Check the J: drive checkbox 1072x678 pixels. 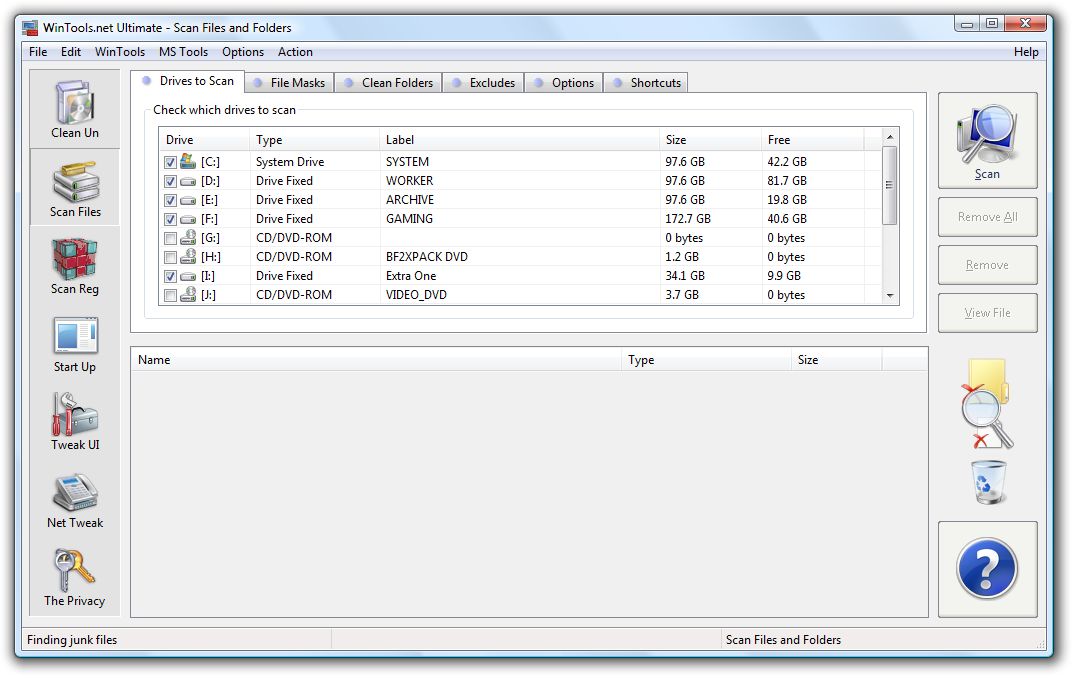(x=170, y=296)
